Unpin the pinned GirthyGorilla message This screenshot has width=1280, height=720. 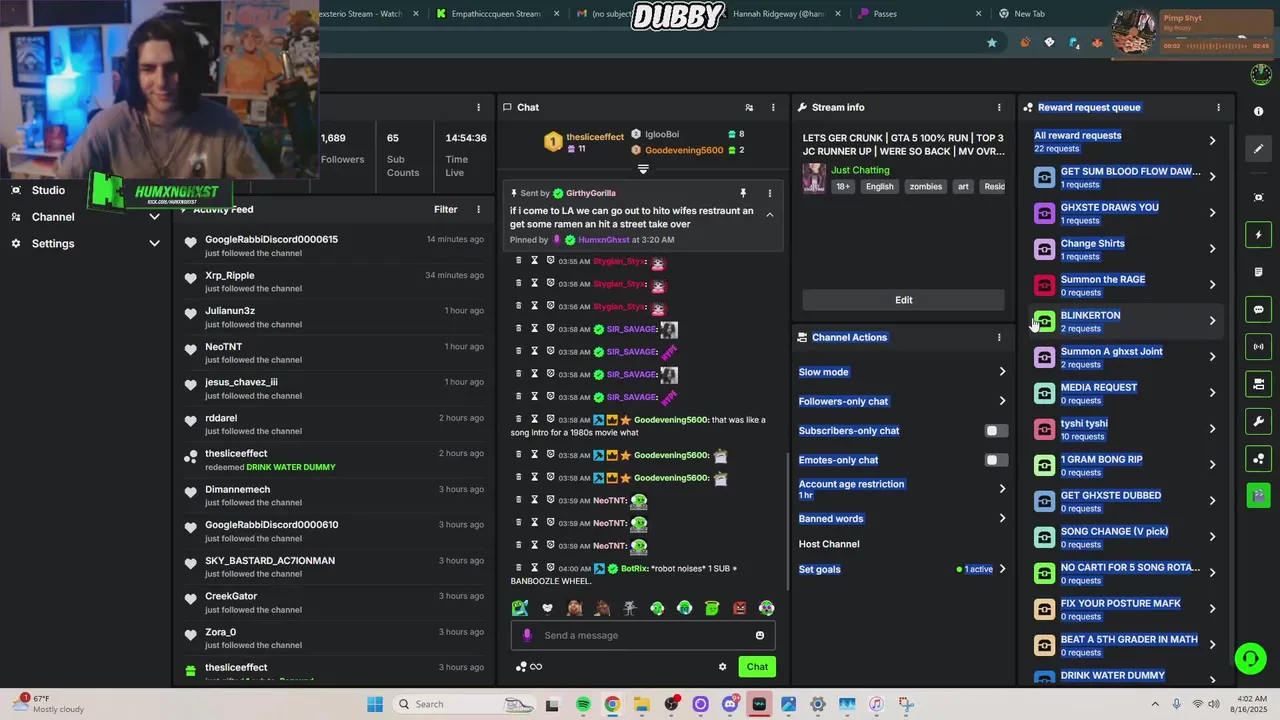(x=743, y=193)
